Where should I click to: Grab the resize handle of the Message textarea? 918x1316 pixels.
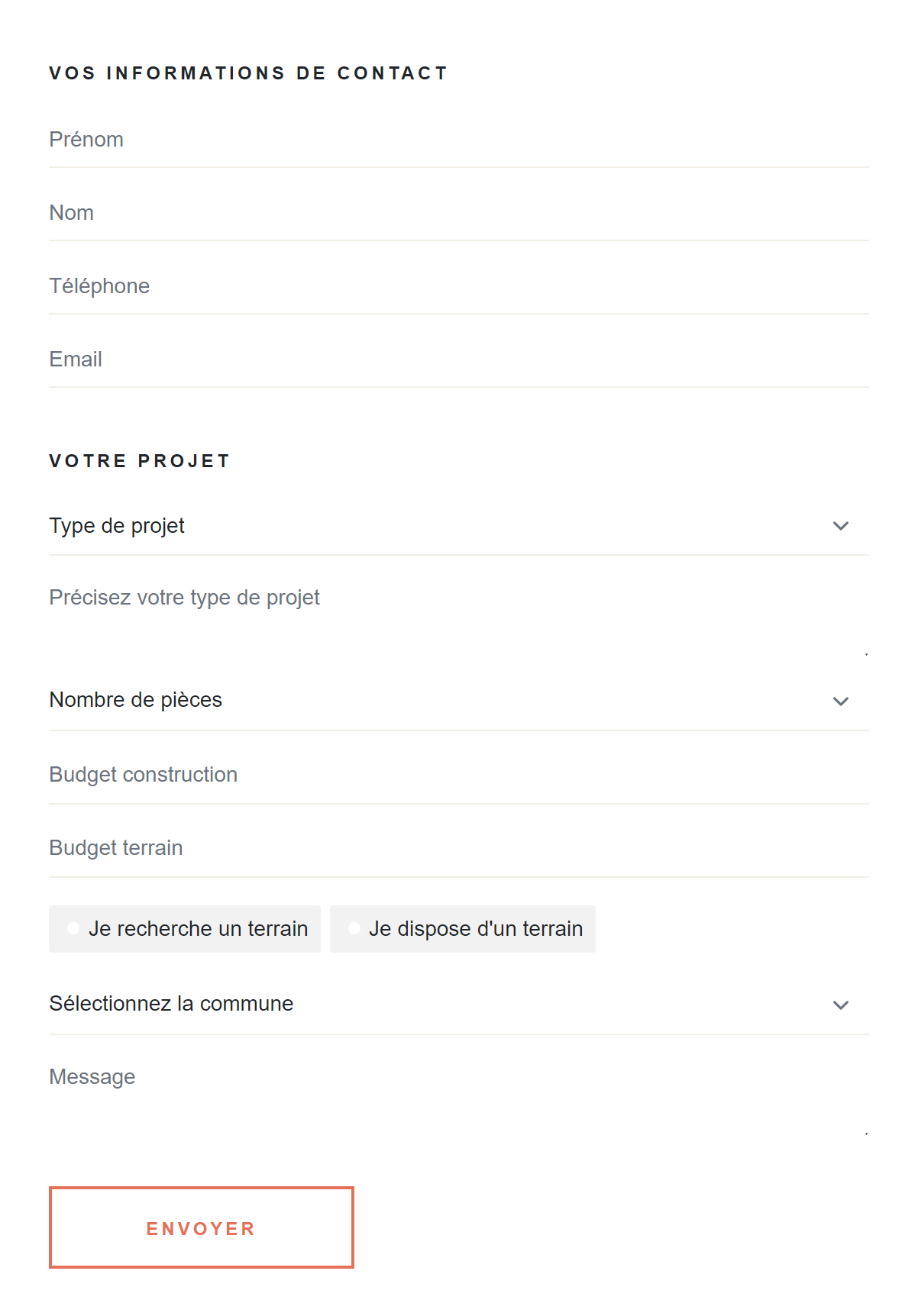865,1134
